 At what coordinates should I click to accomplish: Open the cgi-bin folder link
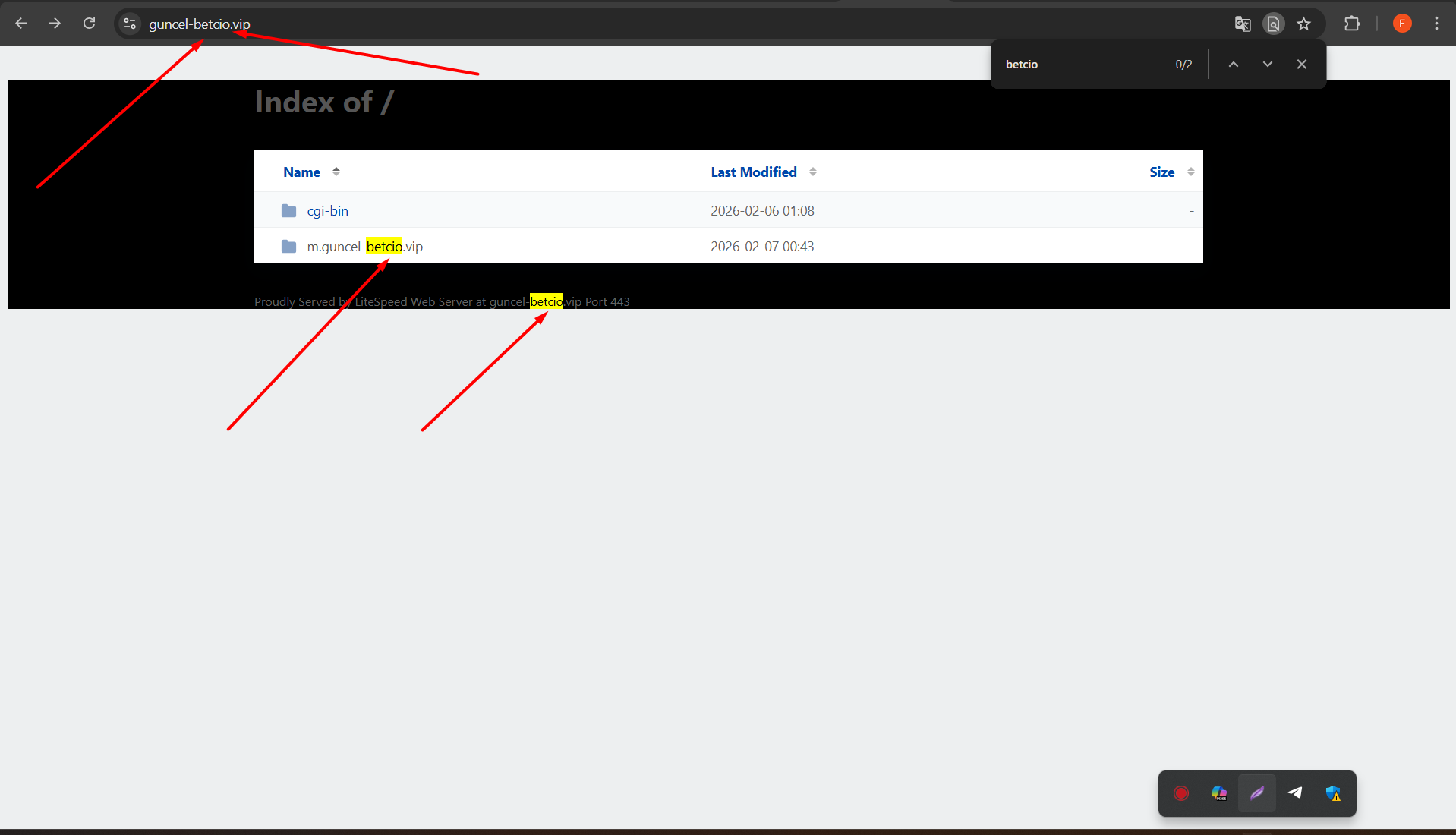coord(328,211)
